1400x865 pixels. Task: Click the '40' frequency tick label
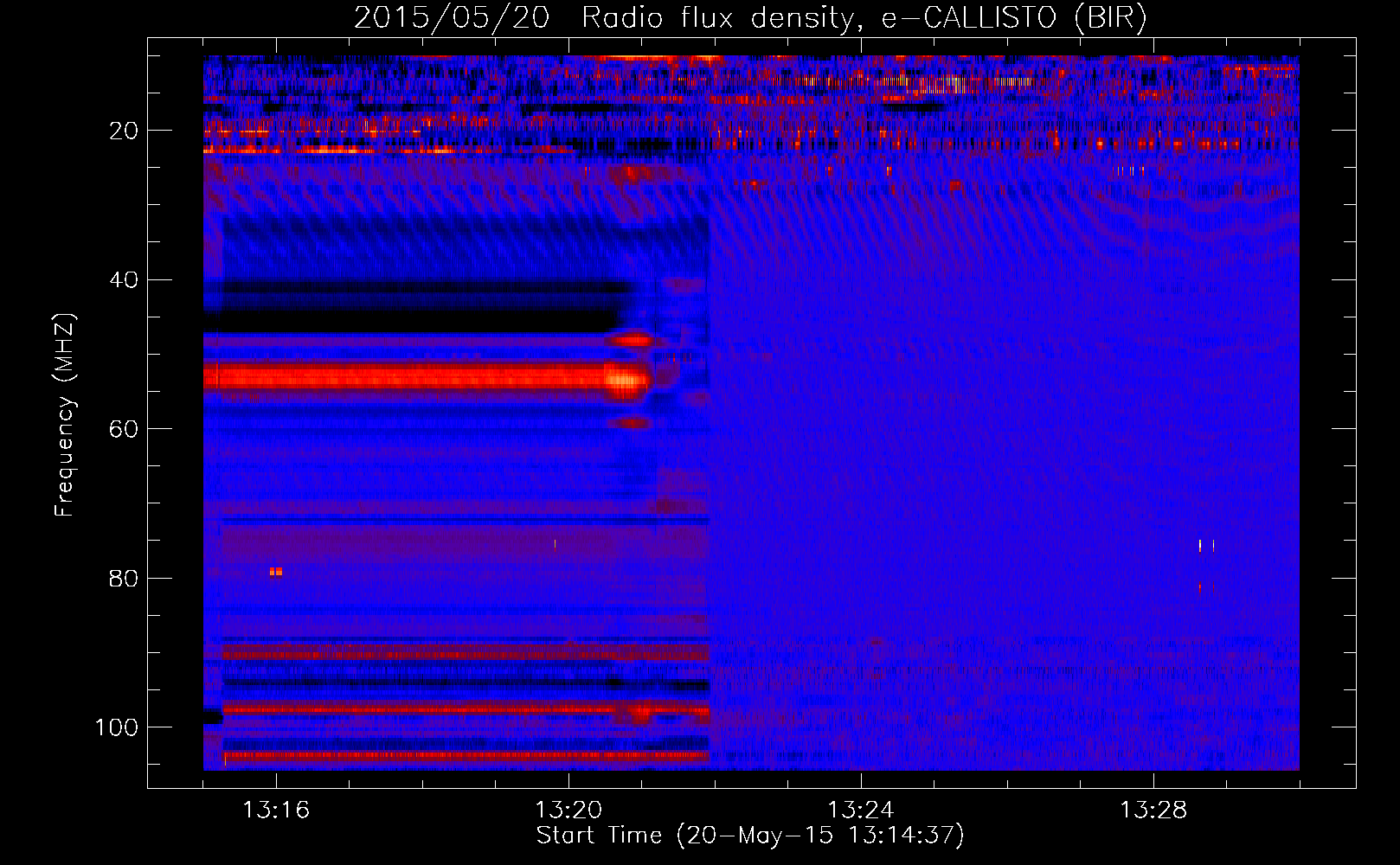[x=125, y=280]
